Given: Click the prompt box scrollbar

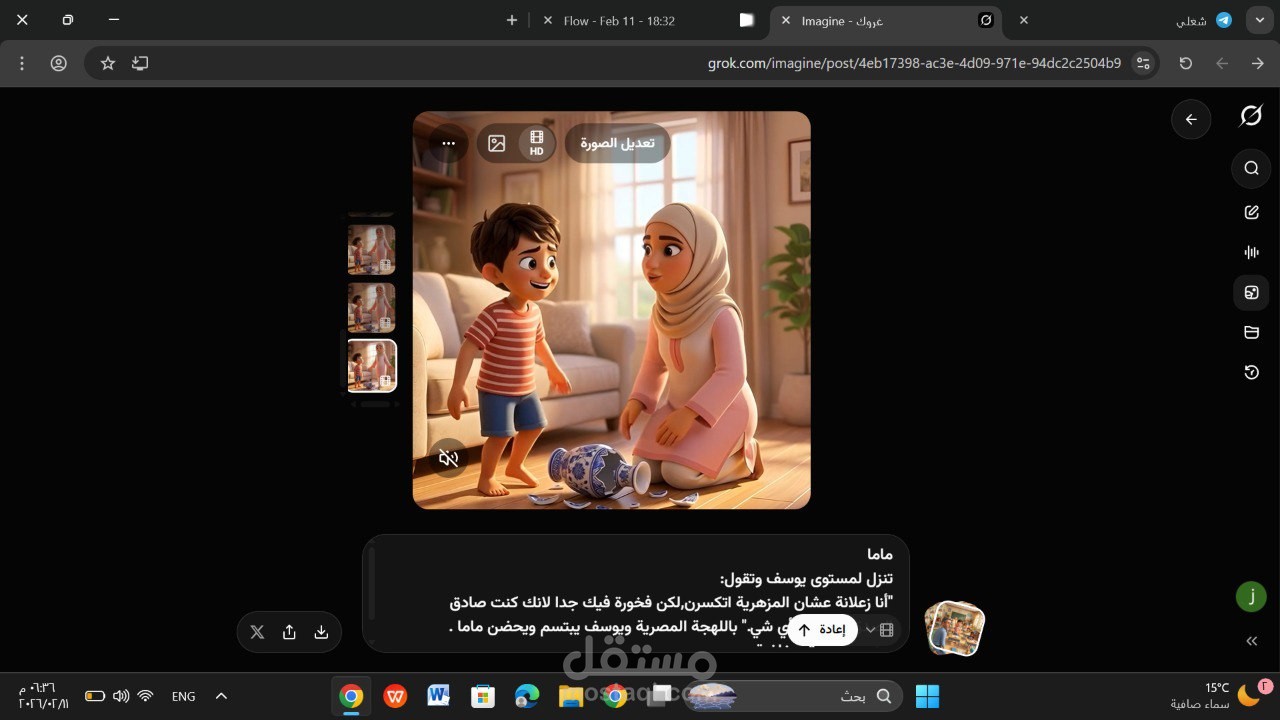Looking at the screenshot, I should pyautogui.click(x=372, y=582).
